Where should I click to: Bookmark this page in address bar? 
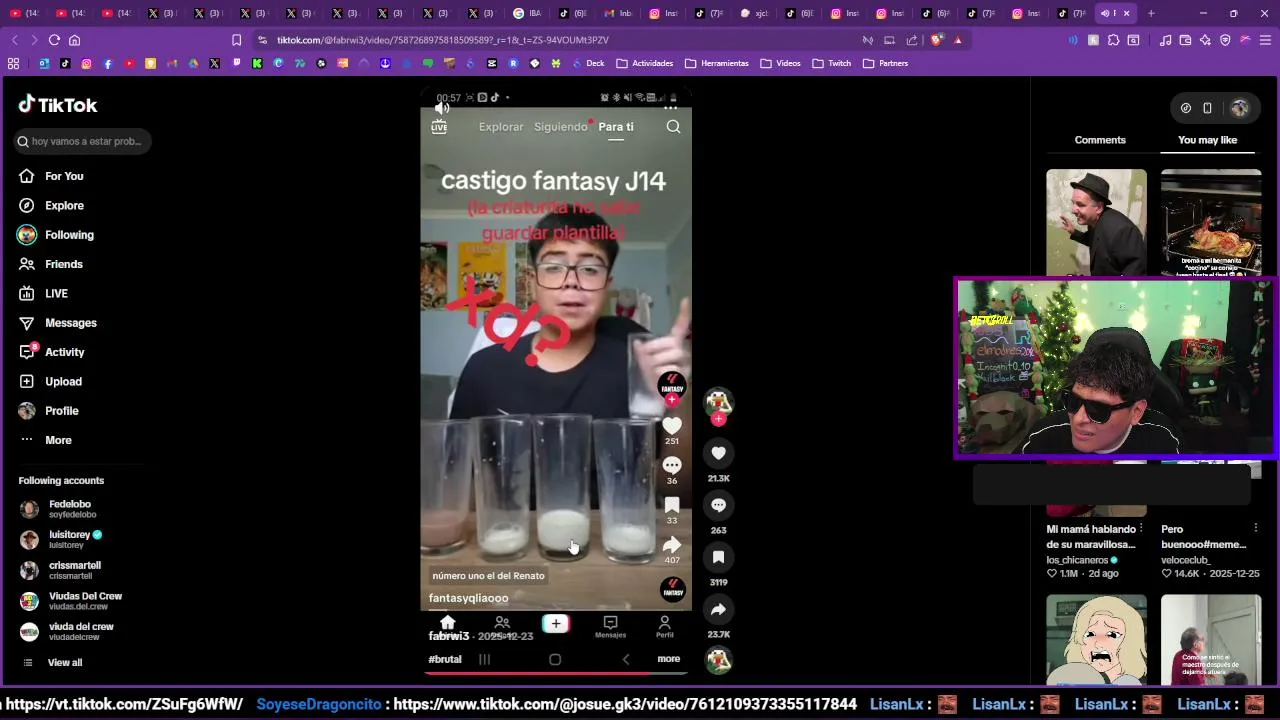tap(237, 40)
